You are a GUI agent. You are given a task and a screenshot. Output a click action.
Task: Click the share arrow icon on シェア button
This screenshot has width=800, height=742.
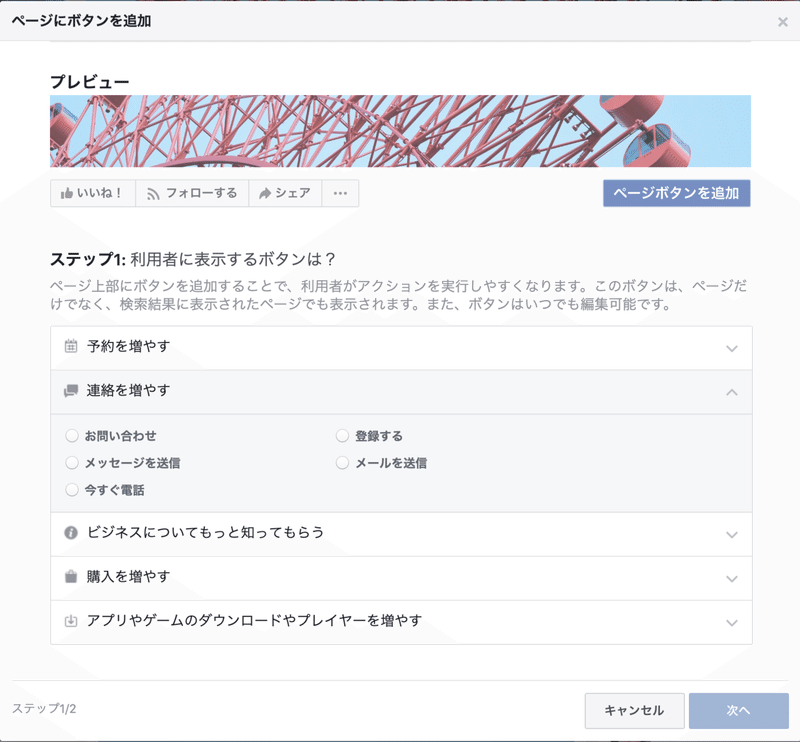[x=262, y=193]
